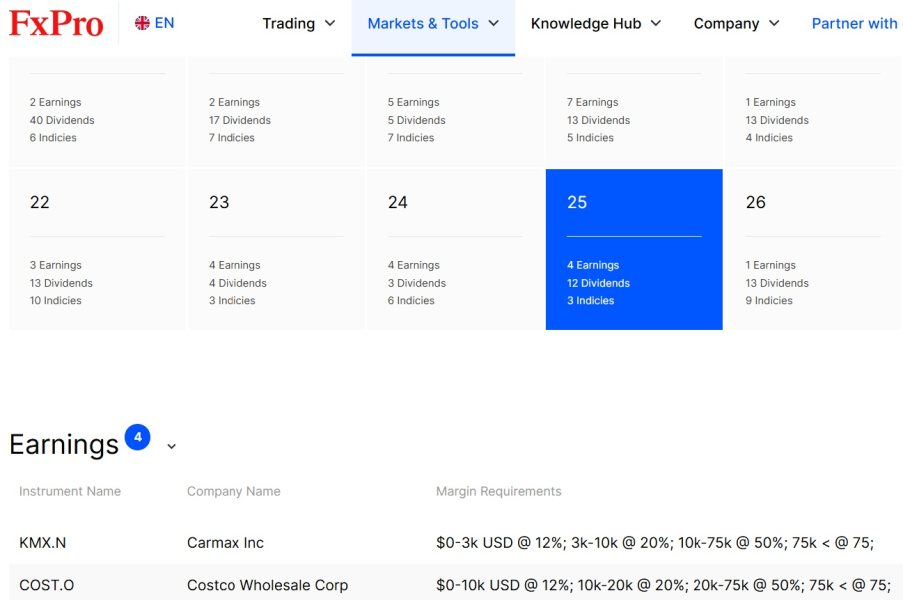The image size is (903, 600).
Task: Click the KMX.N instrument cell
Action: [43, 543]
